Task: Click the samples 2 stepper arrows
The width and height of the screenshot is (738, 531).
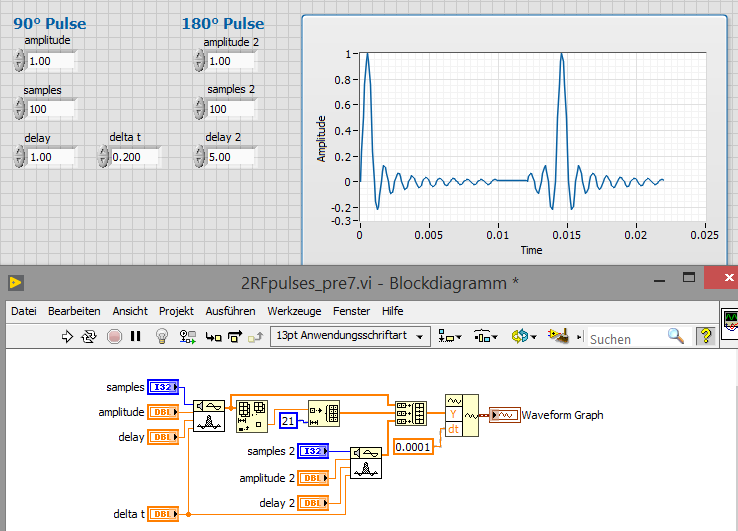Action: click(199, 109)
